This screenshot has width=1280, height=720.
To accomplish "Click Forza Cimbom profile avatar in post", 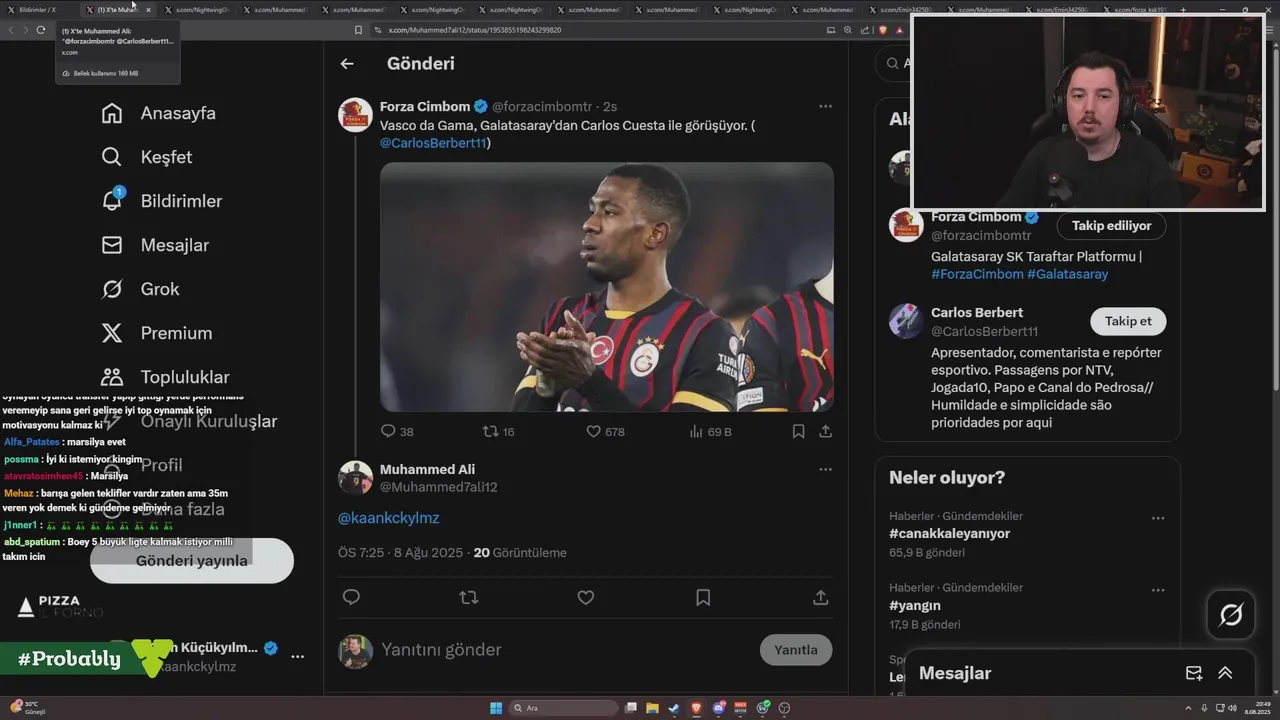I will tap(355, 115).
